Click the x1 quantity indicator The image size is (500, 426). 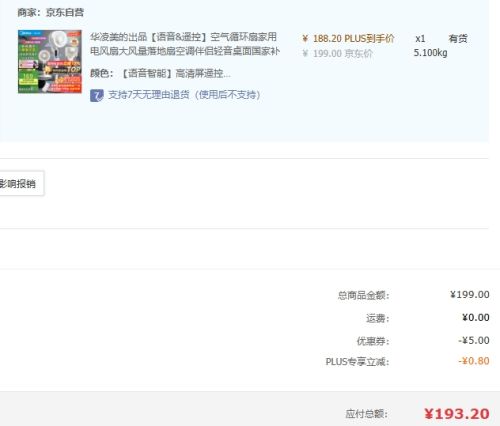coord(420,39)
